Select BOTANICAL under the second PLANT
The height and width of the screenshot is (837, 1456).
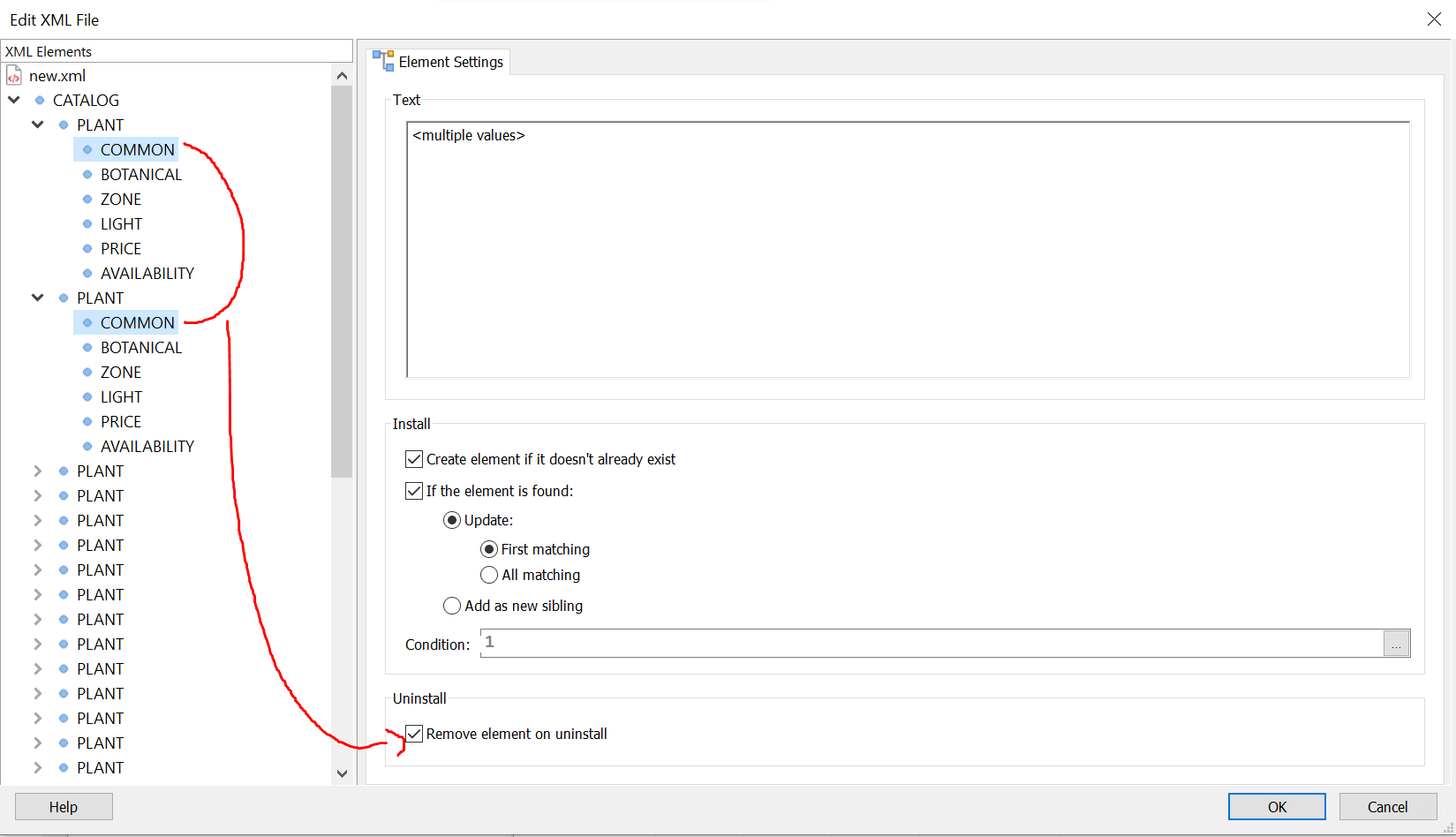click(x=141, y=348)
